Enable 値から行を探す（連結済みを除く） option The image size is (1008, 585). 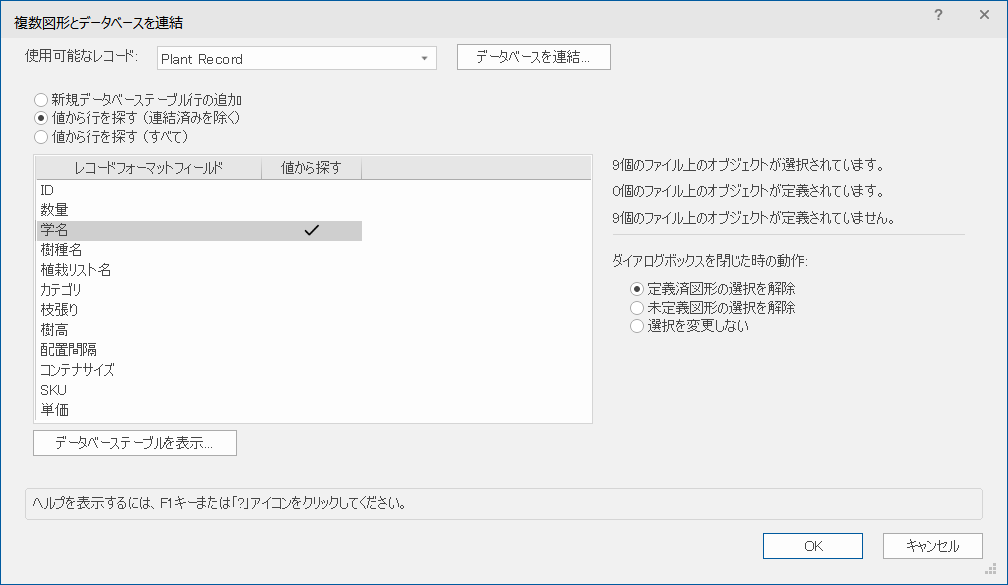tap(40, 116)
